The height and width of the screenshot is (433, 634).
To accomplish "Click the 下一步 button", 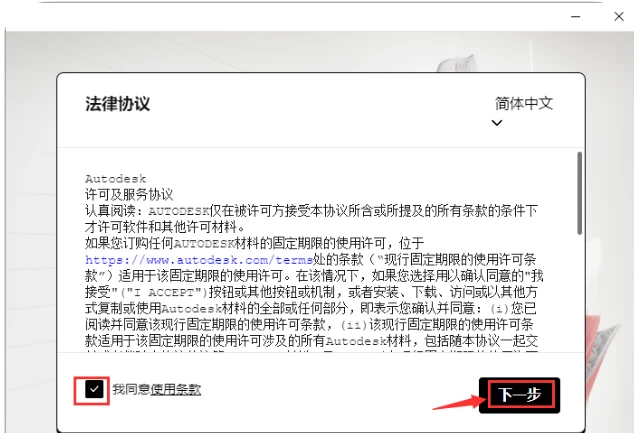I will [520, 395].
